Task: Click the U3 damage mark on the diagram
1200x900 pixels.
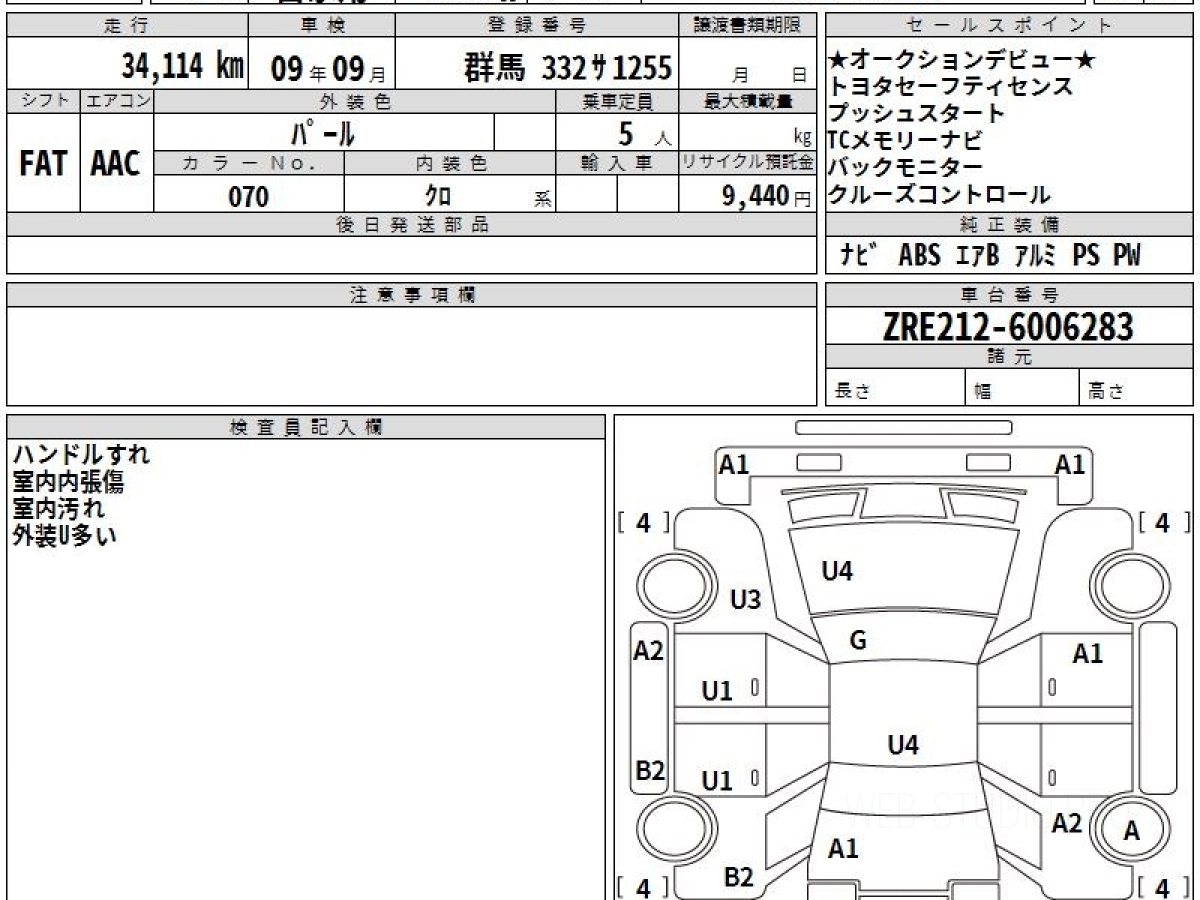Action: [745, 600]
